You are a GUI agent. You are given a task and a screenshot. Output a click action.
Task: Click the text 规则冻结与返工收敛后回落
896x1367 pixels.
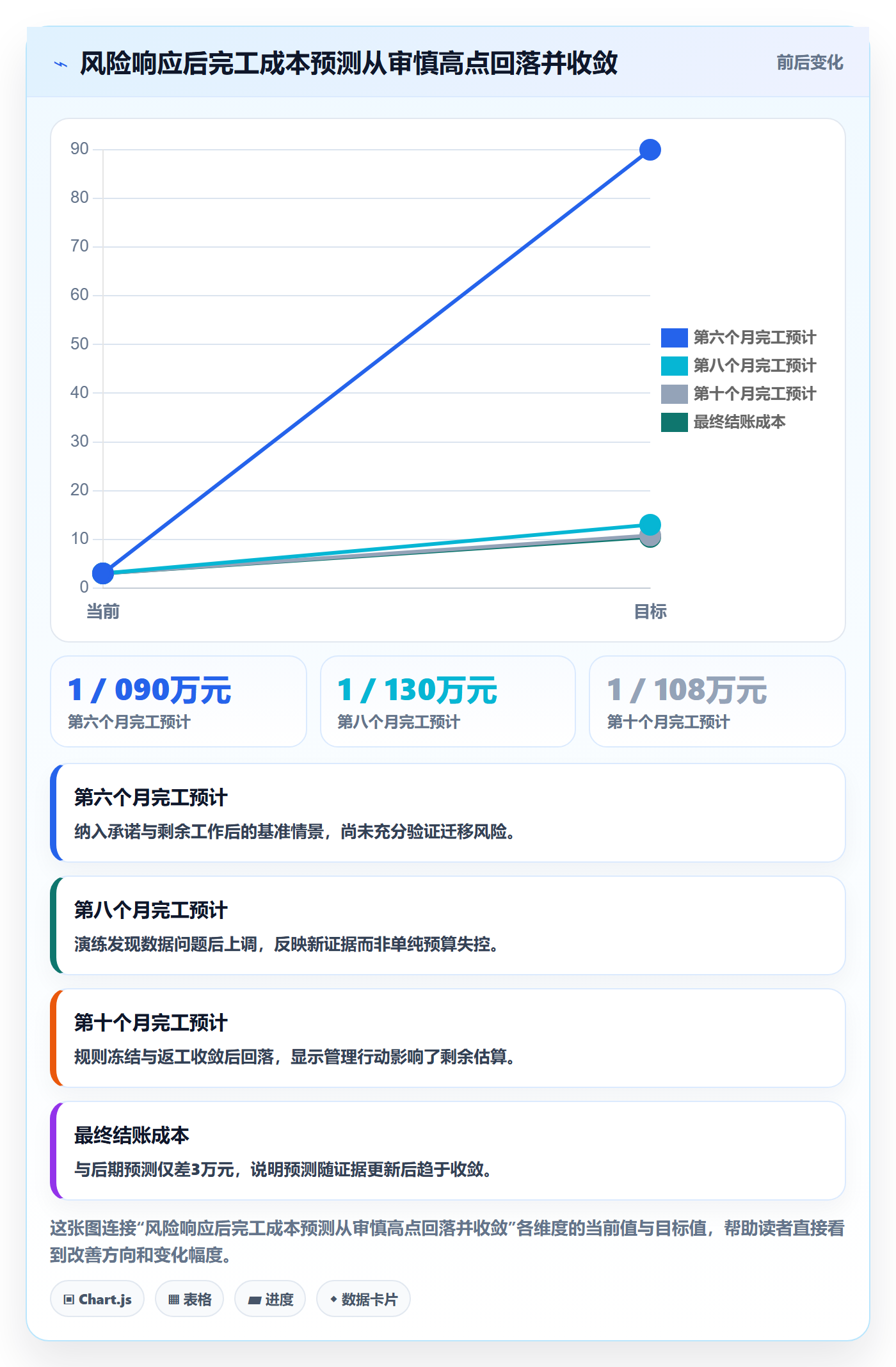click(x=174, y=1057)
